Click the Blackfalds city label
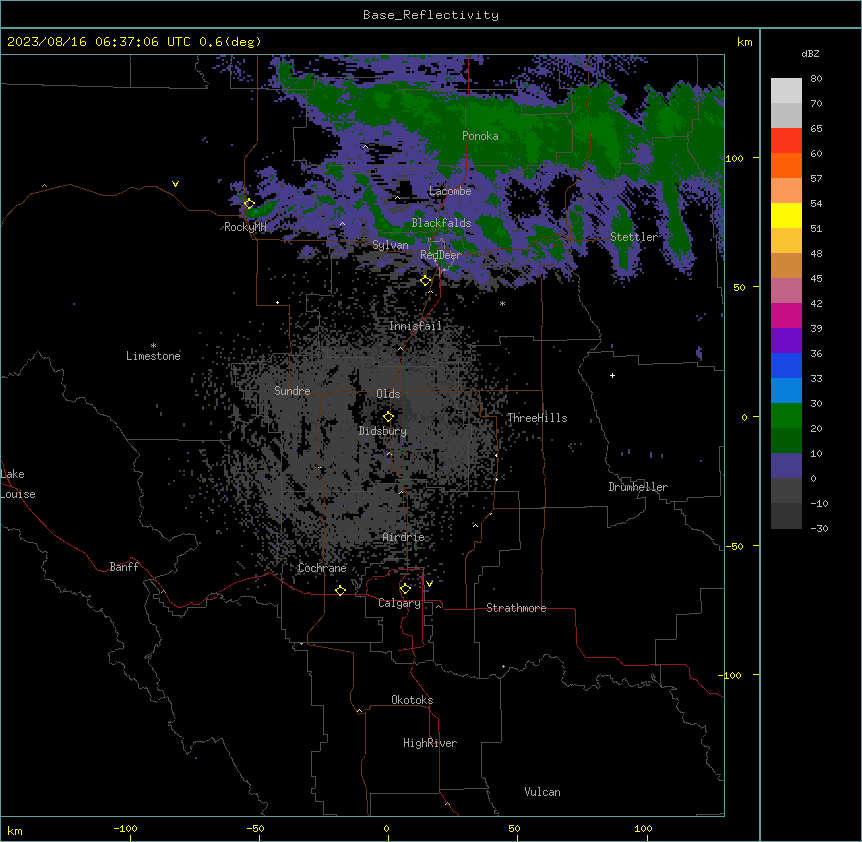The image size is (862, 842). 441,223
